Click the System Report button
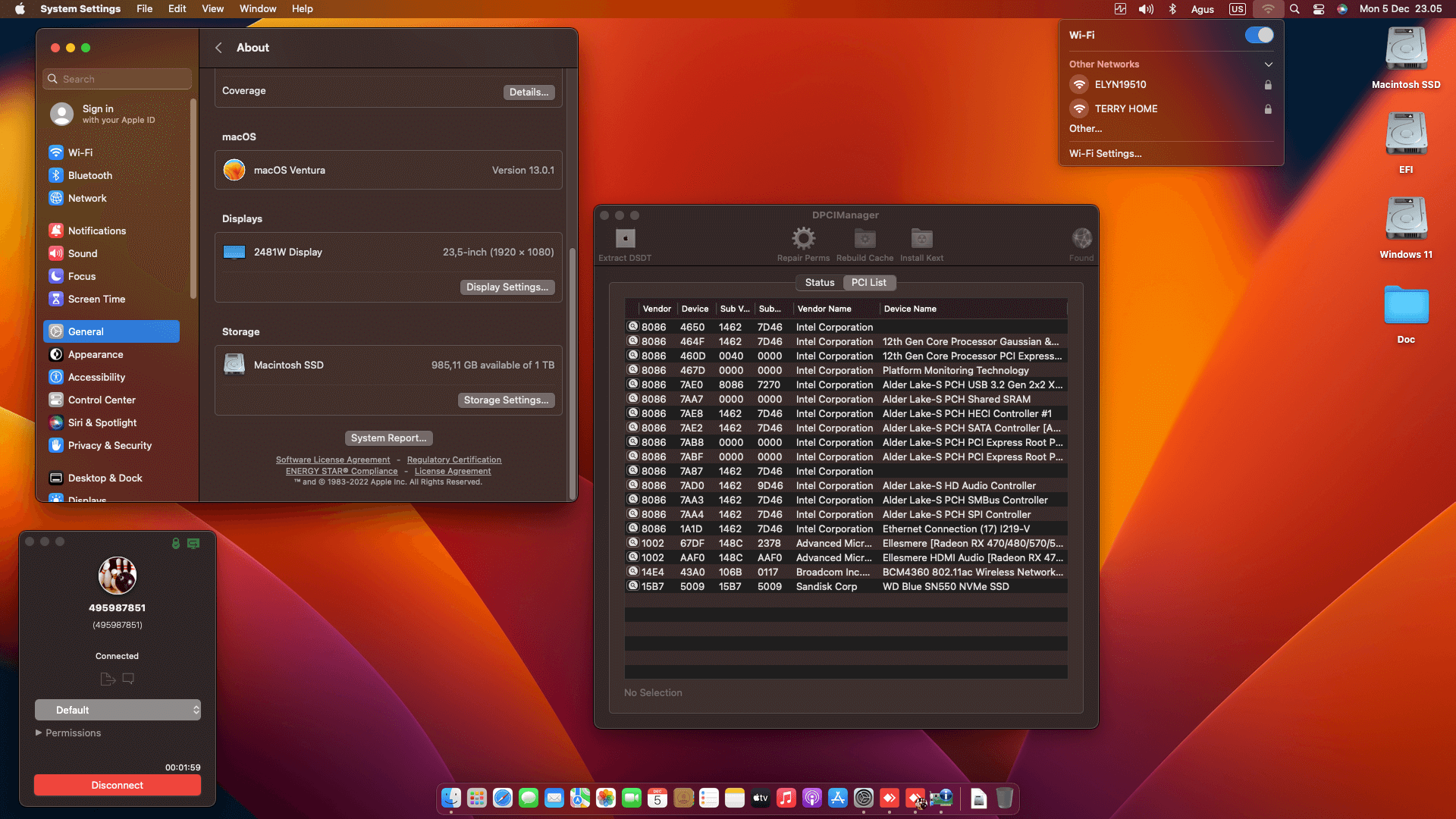The height and width of the screenshot is (819, 1456). (388, 438)
